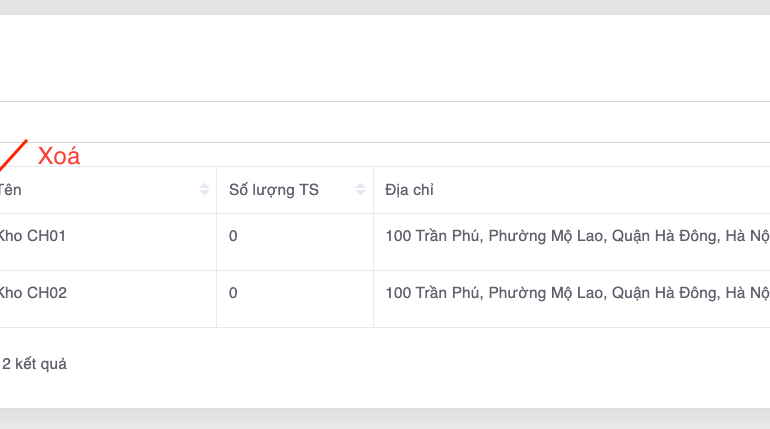Screen dimensions: 770x429
Task: Click the blank bar above the Xoá label
Action: pos(385,122)
